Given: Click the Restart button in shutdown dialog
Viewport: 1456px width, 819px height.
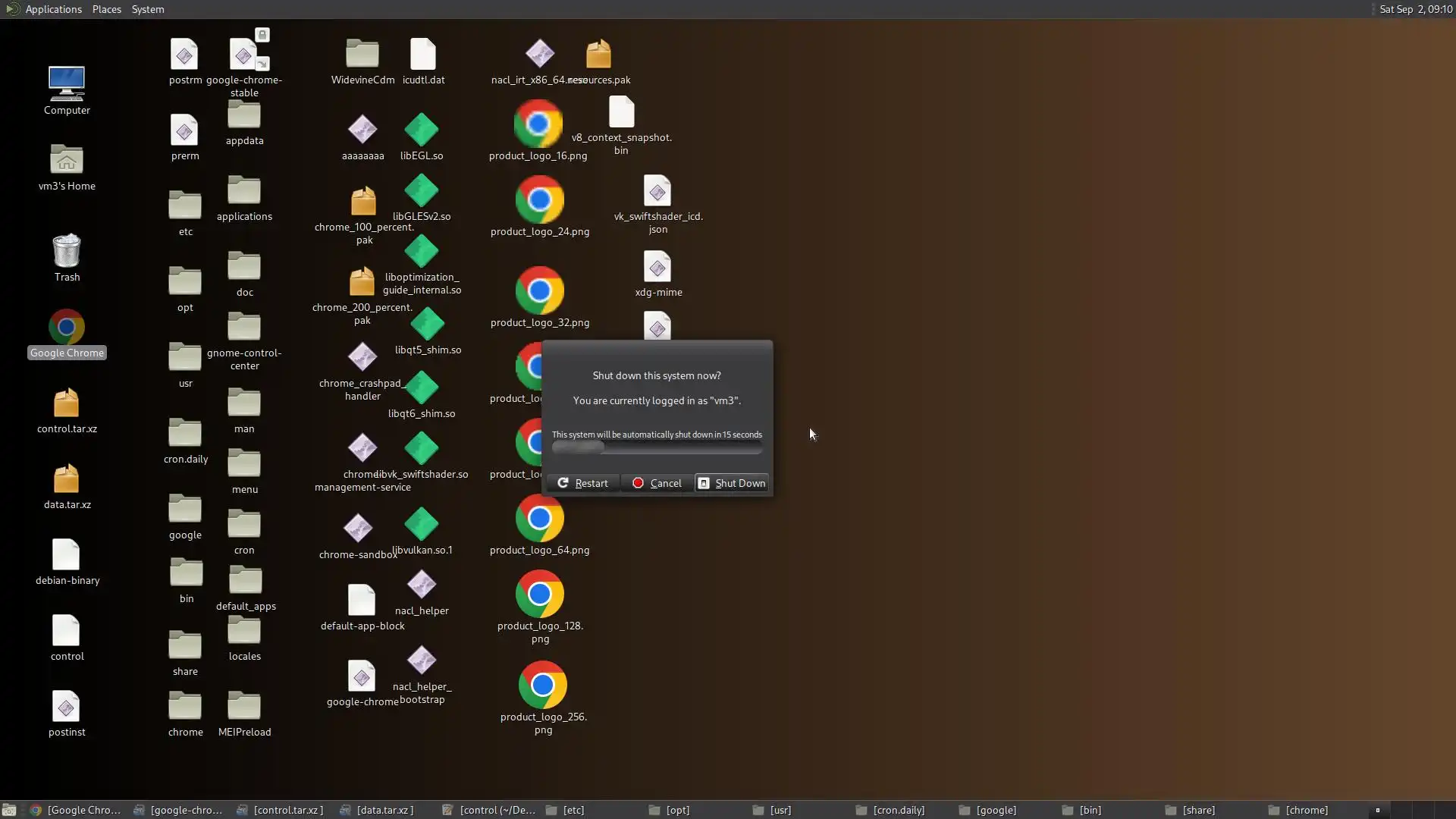Looking at the screenshot, I should (x=582, y=483).
